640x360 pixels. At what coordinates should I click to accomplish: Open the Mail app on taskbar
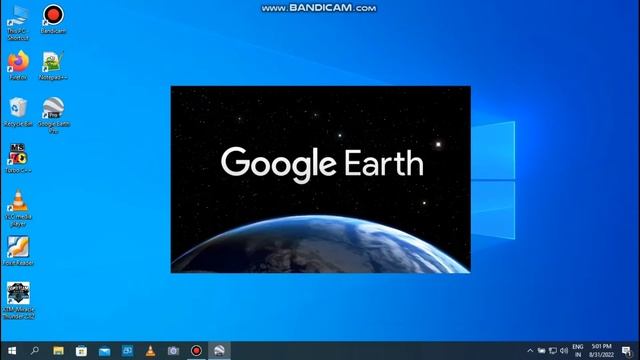click(x=104, y=351)
